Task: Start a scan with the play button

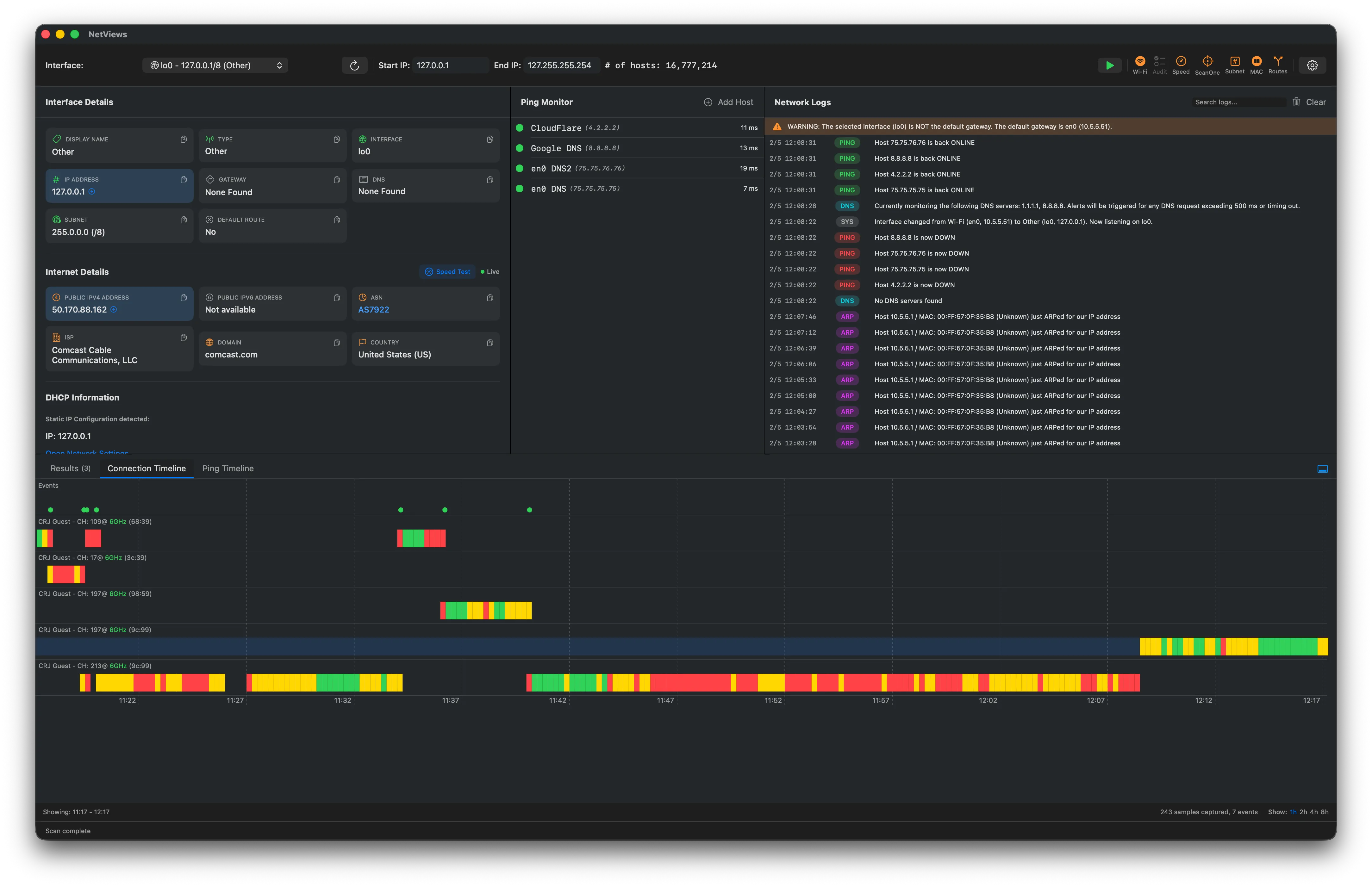Action: coord(1109,65)
